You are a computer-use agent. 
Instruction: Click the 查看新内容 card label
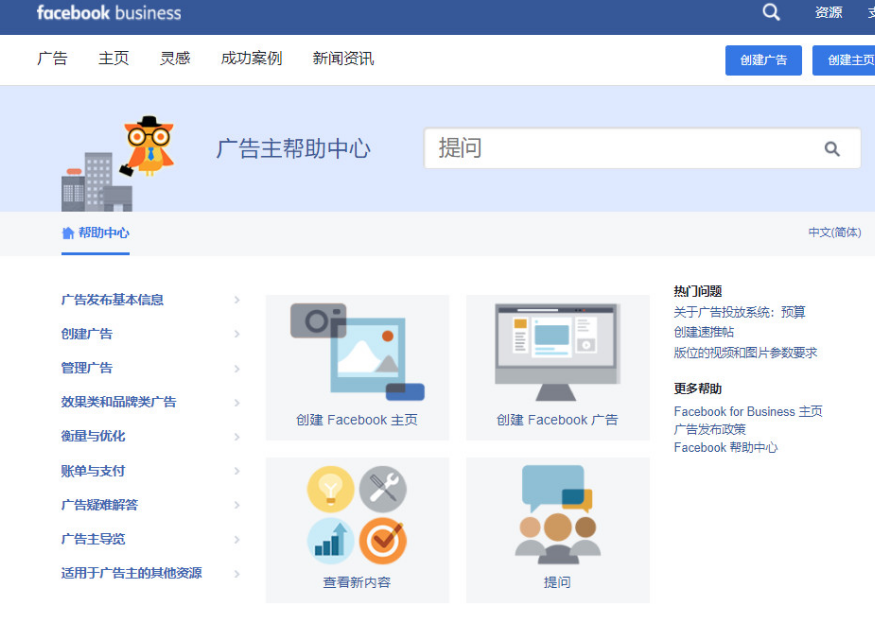point(357,583)
